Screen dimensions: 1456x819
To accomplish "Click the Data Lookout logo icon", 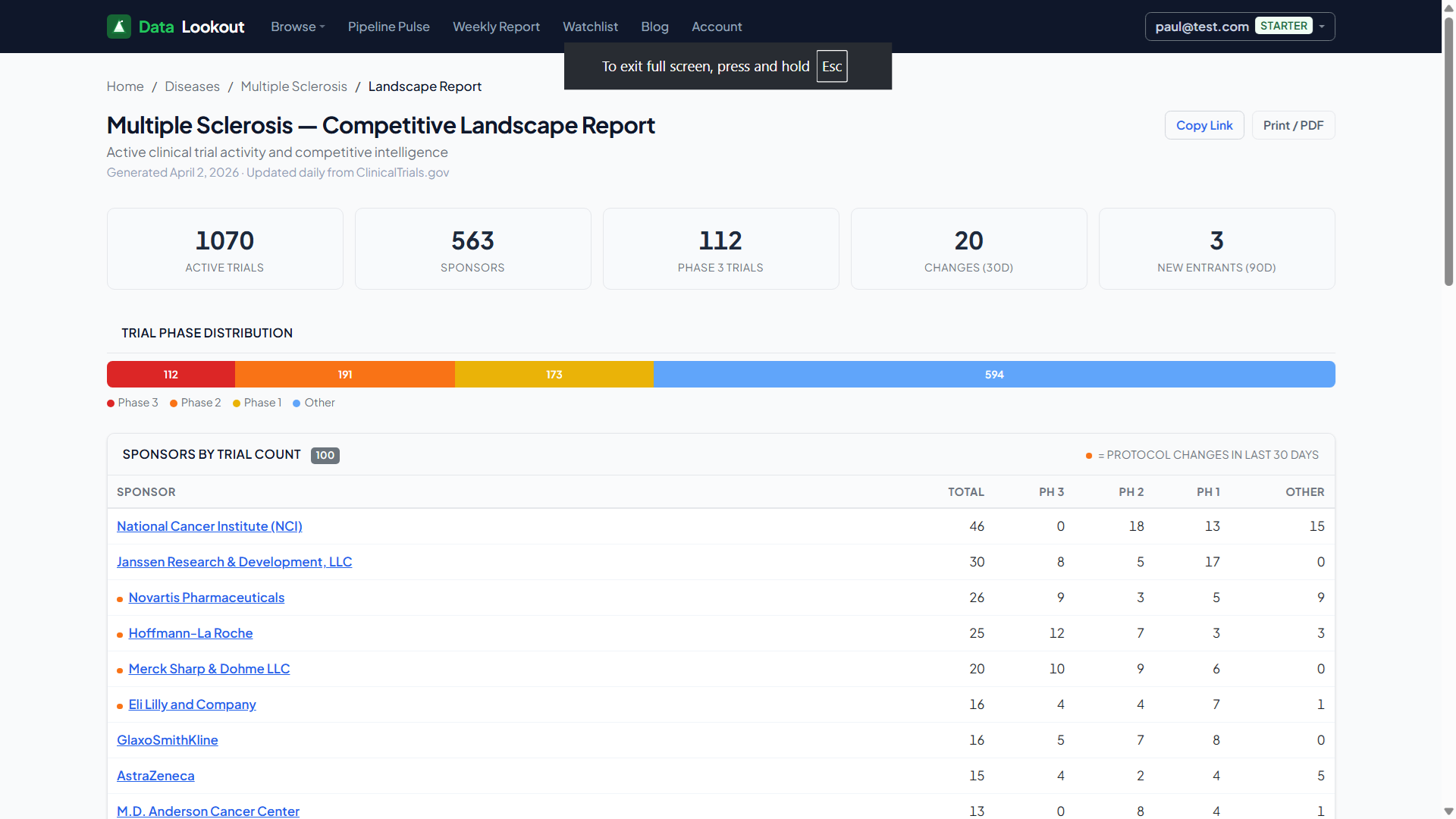I will (119, 26).
